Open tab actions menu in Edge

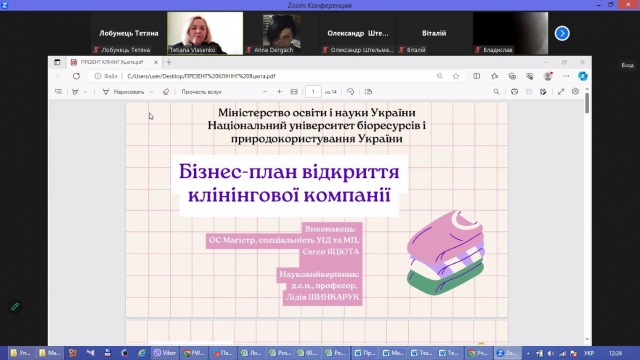coord(57,62)
